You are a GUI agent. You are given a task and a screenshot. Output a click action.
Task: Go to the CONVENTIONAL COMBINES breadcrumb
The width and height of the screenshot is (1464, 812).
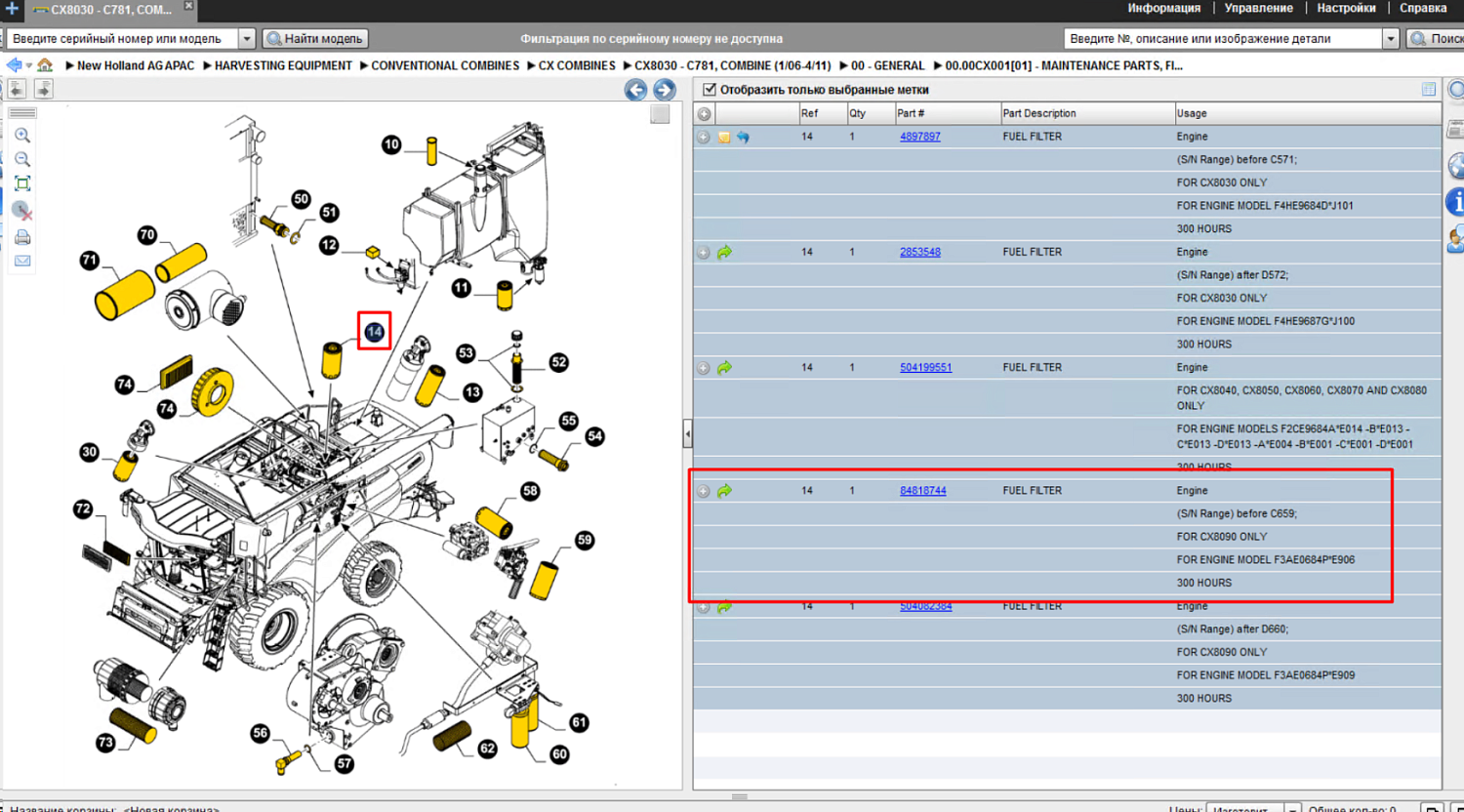[445, 65]
